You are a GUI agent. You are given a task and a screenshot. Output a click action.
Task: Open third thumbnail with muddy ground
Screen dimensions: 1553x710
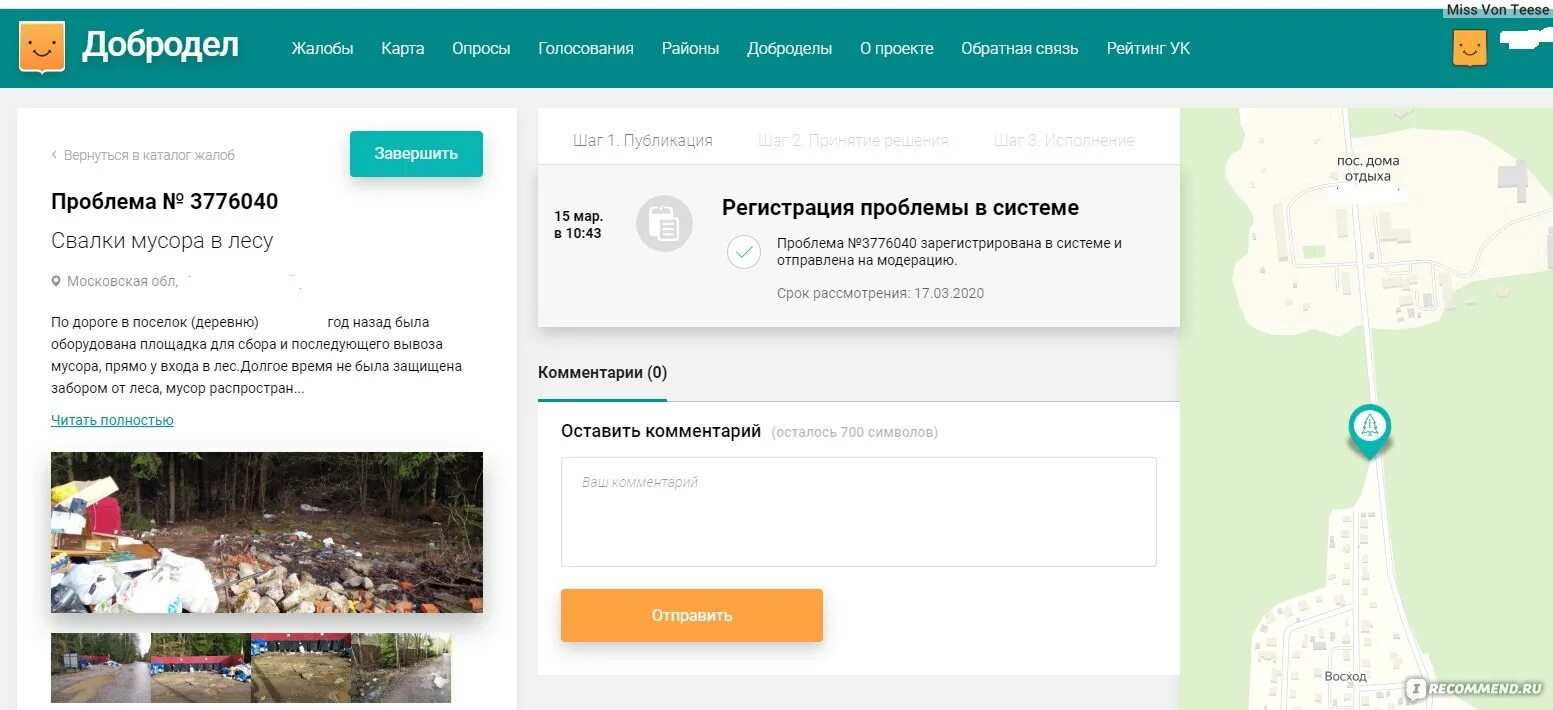tap(301, 668)
